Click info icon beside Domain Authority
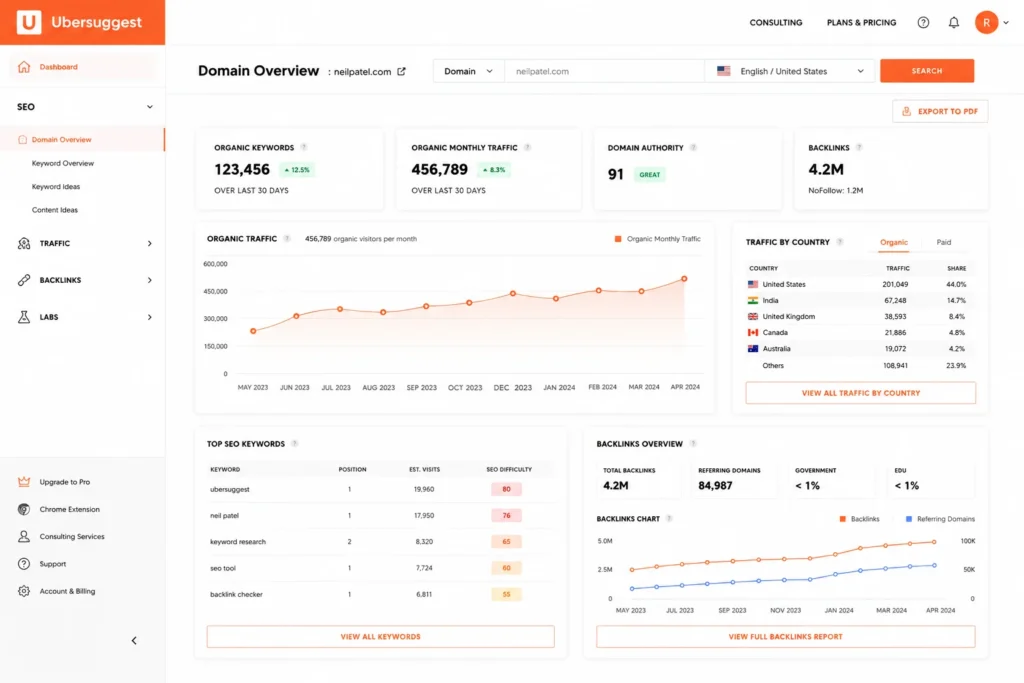The height and width of the screenshot is (683, 1024). [694, 148]
